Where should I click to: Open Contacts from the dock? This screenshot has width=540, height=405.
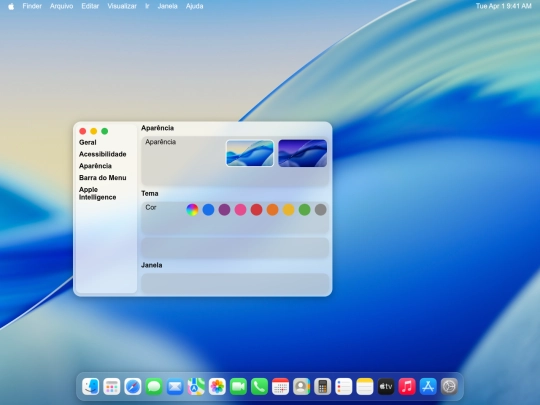tap(302, 386)
